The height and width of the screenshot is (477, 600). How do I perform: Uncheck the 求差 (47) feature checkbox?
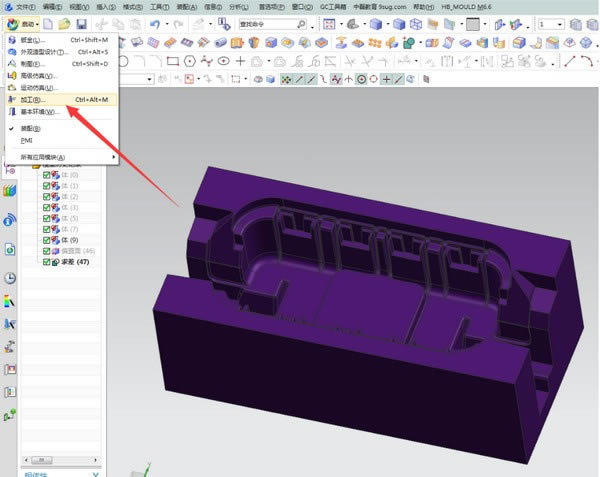[47, 261]
